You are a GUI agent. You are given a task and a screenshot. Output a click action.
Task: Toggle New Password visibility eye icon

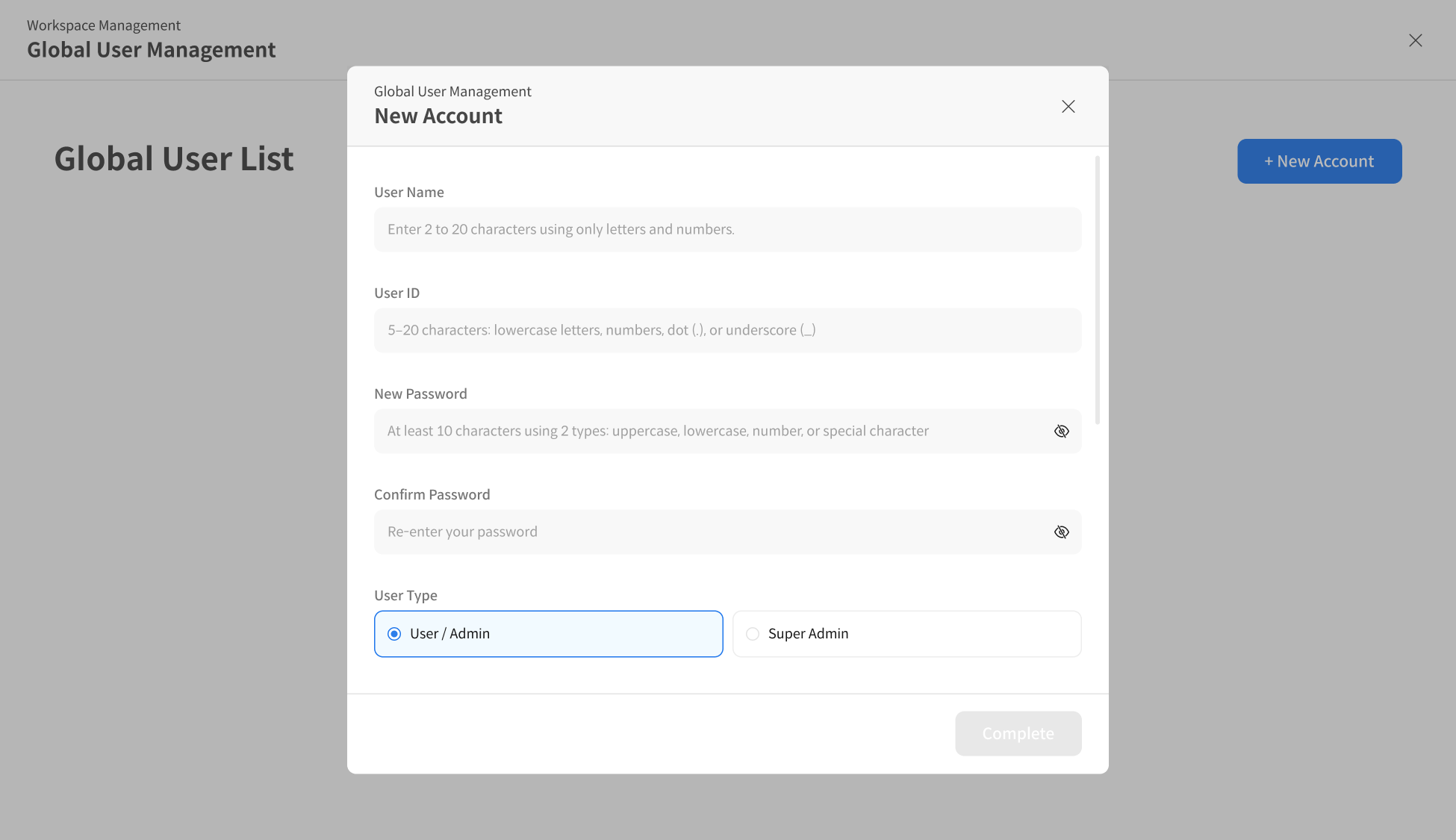click(x=1061, y=432)
